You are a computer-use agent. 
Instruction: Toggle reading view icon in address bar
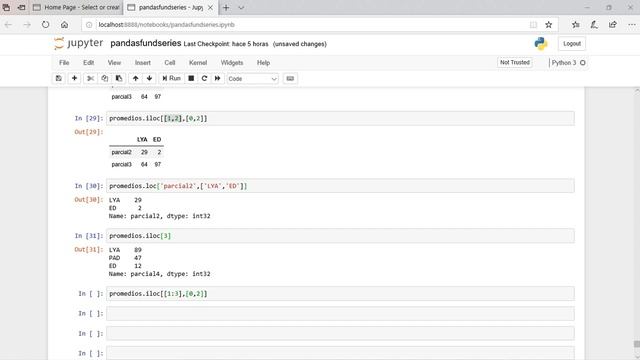tap(533, 25)
